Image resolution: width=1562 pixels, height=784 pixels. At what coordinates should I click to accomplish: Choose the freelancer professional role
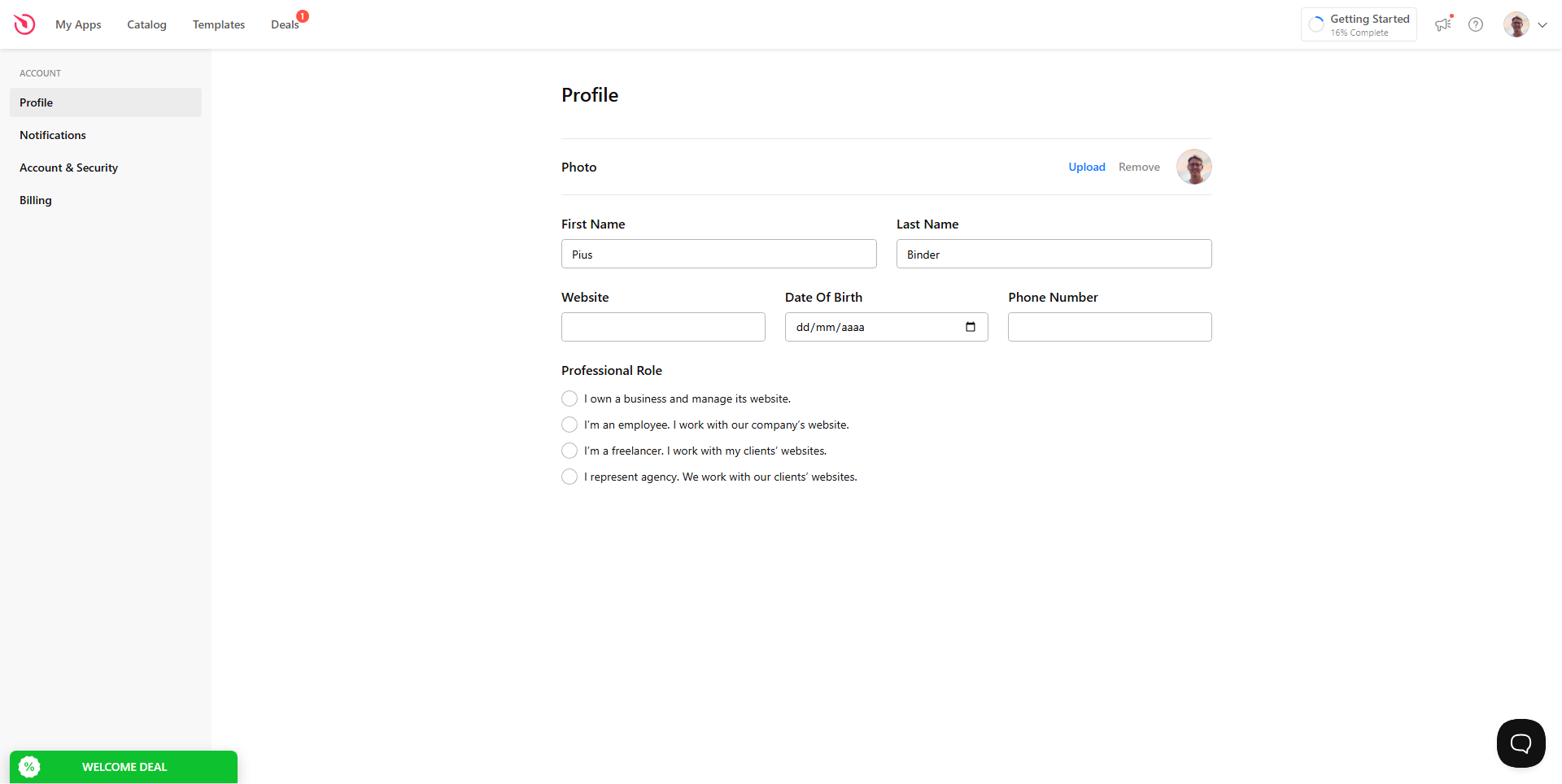click(x=569, y=451)
